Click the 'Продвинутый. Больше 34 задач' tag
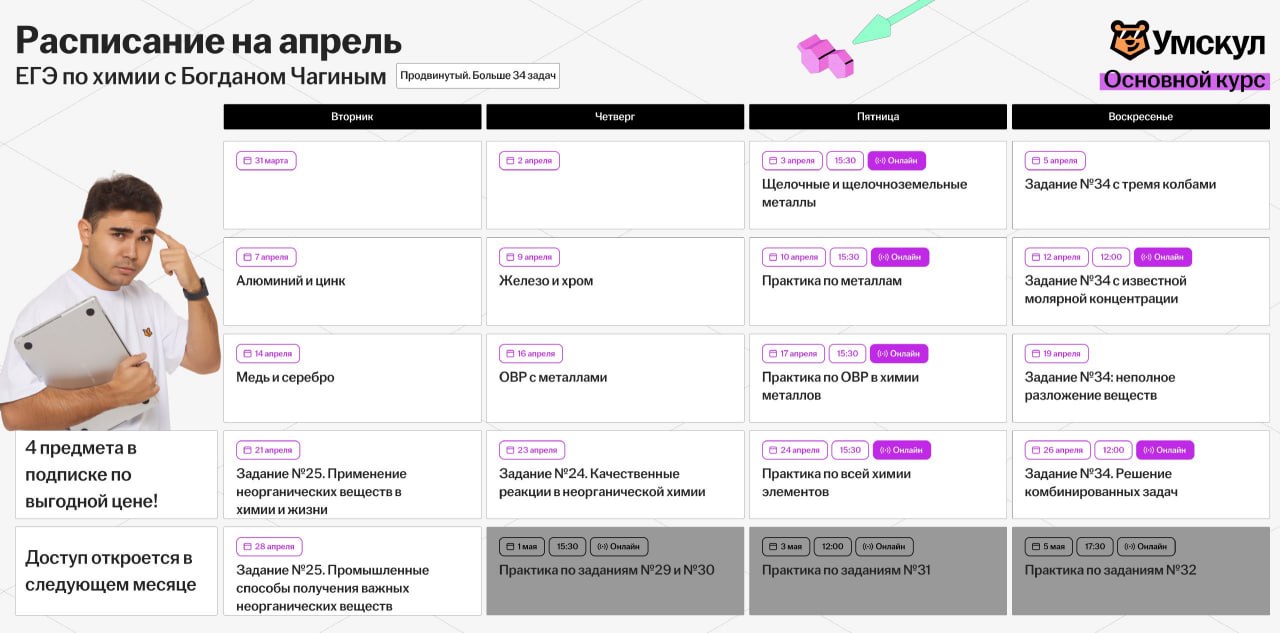Screen dimensions: 1280x633 pyautogui.click(x=478, y=76)
